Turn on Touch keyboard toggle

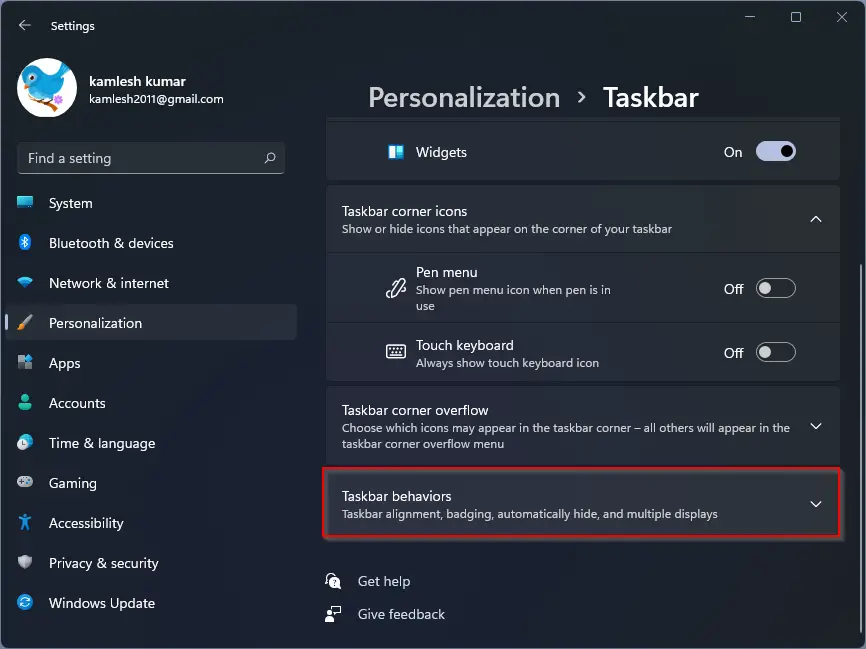click(775, 352)
